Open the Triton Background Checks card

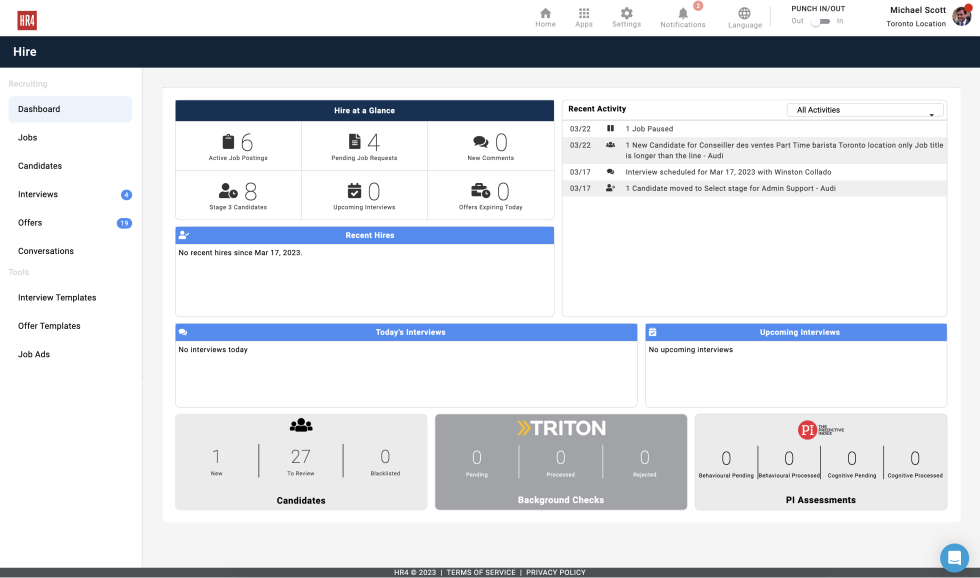(x=561, y=462)
